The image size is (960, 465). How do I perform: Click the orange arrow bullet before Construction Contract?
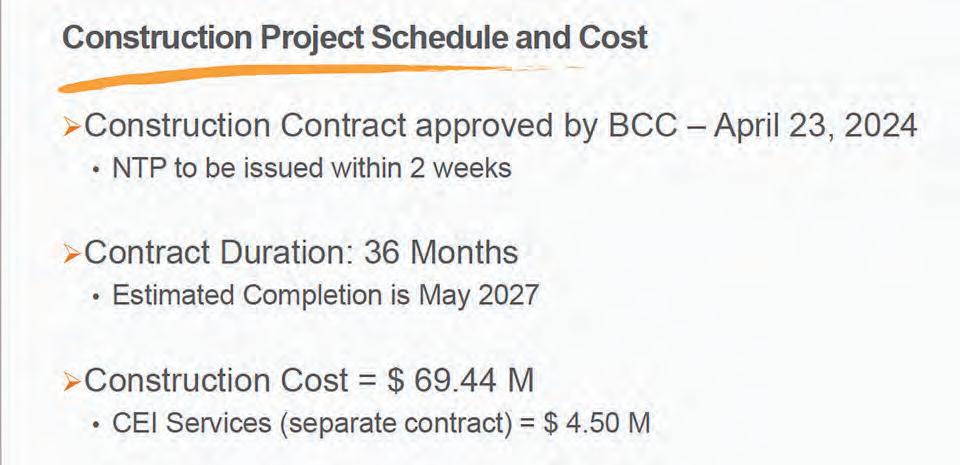click(72, 128)
